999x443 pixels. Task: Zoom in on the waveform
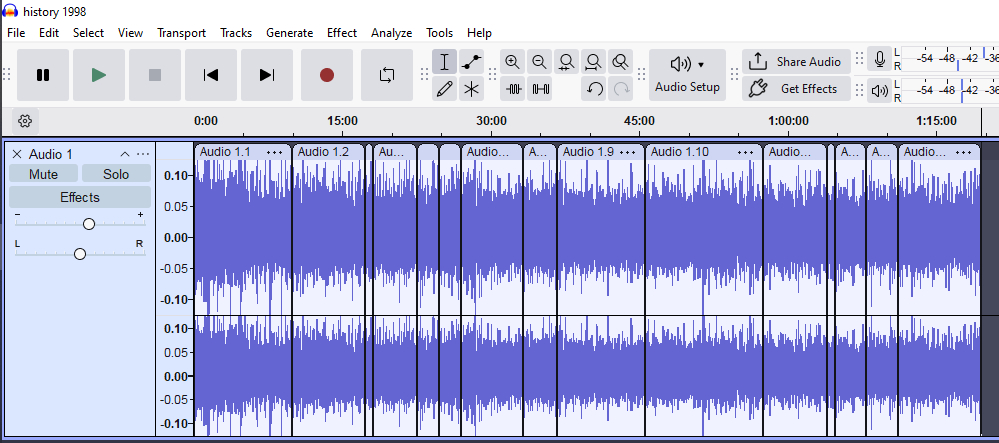pyautogui.click(x=513, y=62)
